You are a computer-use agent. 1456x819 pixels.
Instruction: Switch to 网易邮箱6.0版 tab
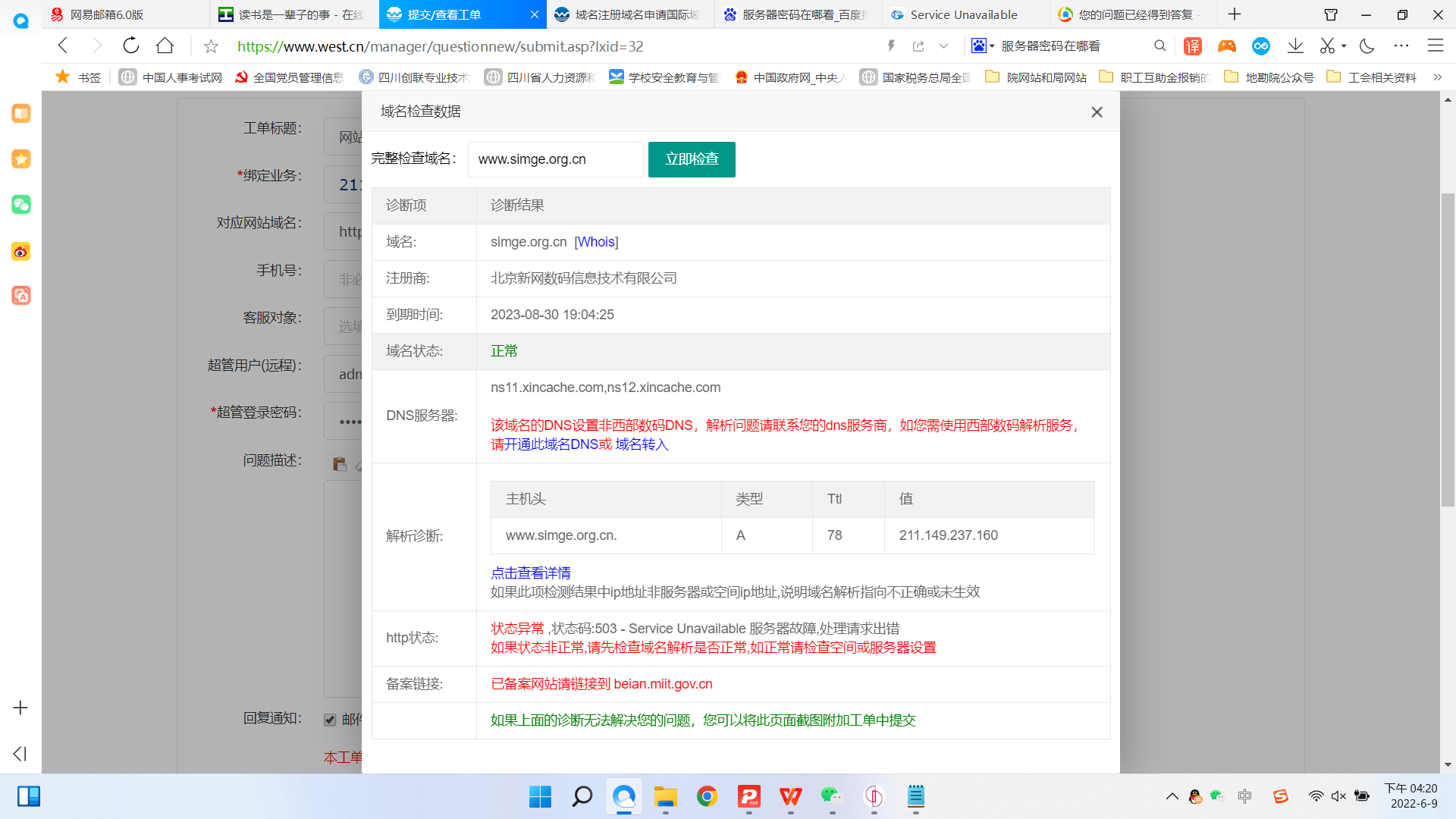[x=106, y=14]
